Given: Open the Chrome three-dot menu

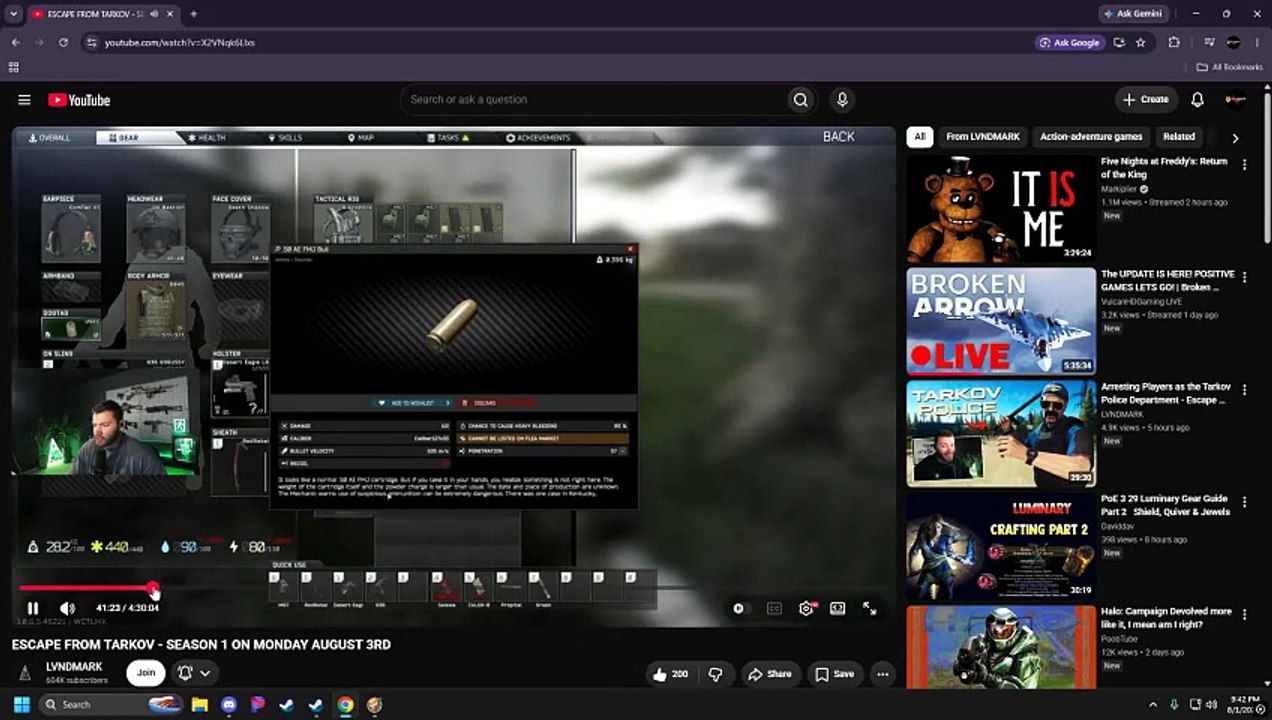Looking at the screenshot, I should (x=1258, y=43).
